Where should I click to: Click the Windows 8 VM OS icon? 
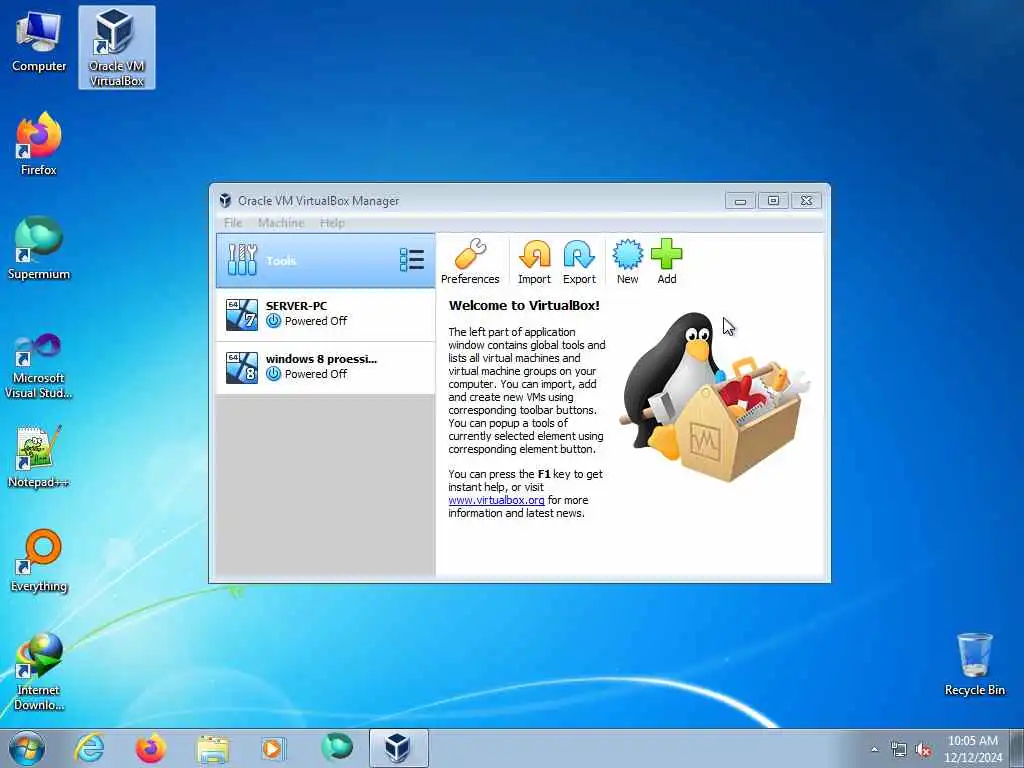[242, 368]
